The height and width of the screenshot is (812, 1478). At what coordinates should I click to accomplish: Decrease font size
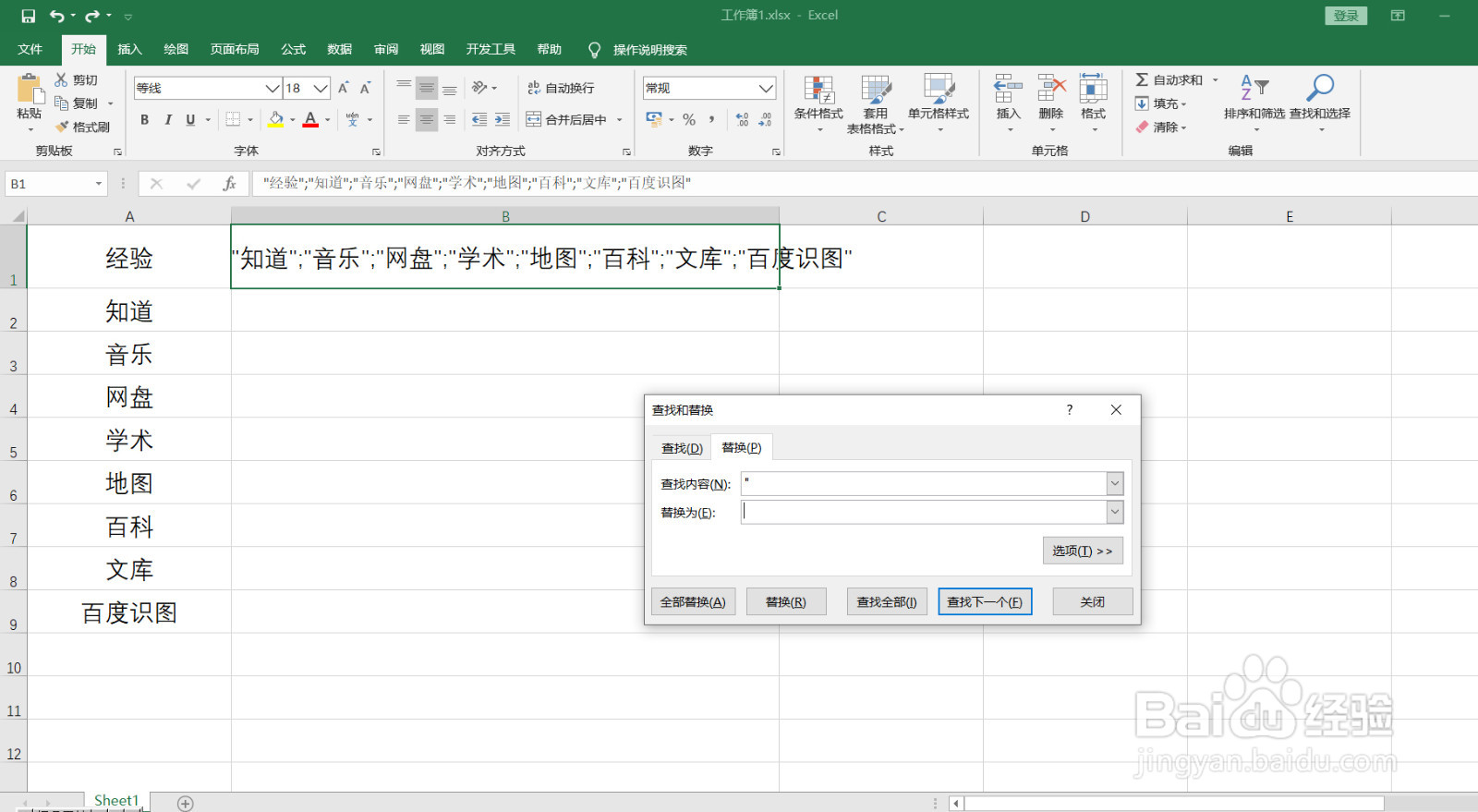pyautogui.click(x=366, y=88)
